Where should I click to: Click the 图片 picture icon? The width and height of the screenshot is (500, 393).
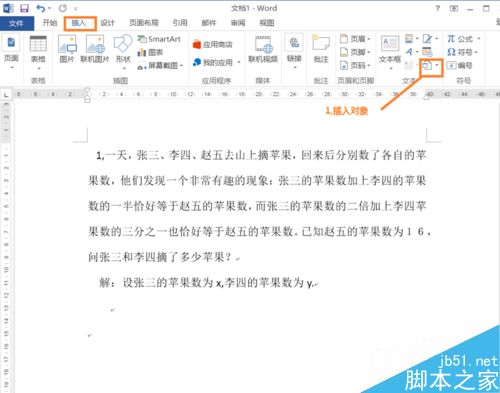pyautogui.click(x=67, y=49)
